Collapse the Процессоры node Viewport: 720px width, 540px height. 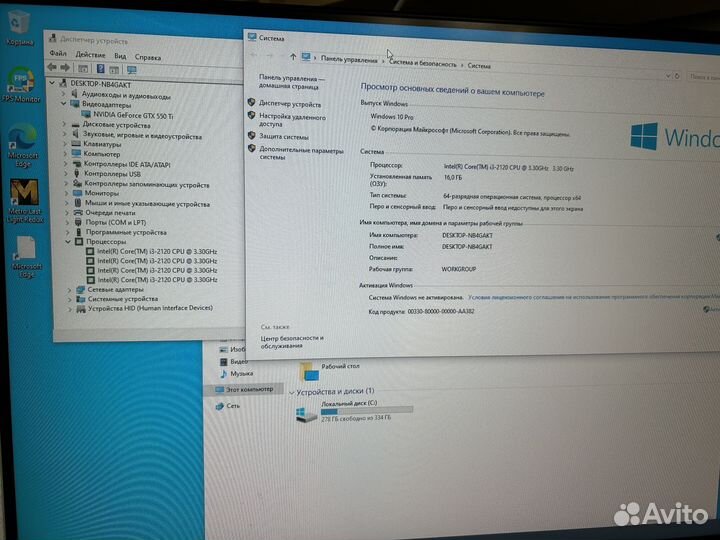click(x=68, y=242)
